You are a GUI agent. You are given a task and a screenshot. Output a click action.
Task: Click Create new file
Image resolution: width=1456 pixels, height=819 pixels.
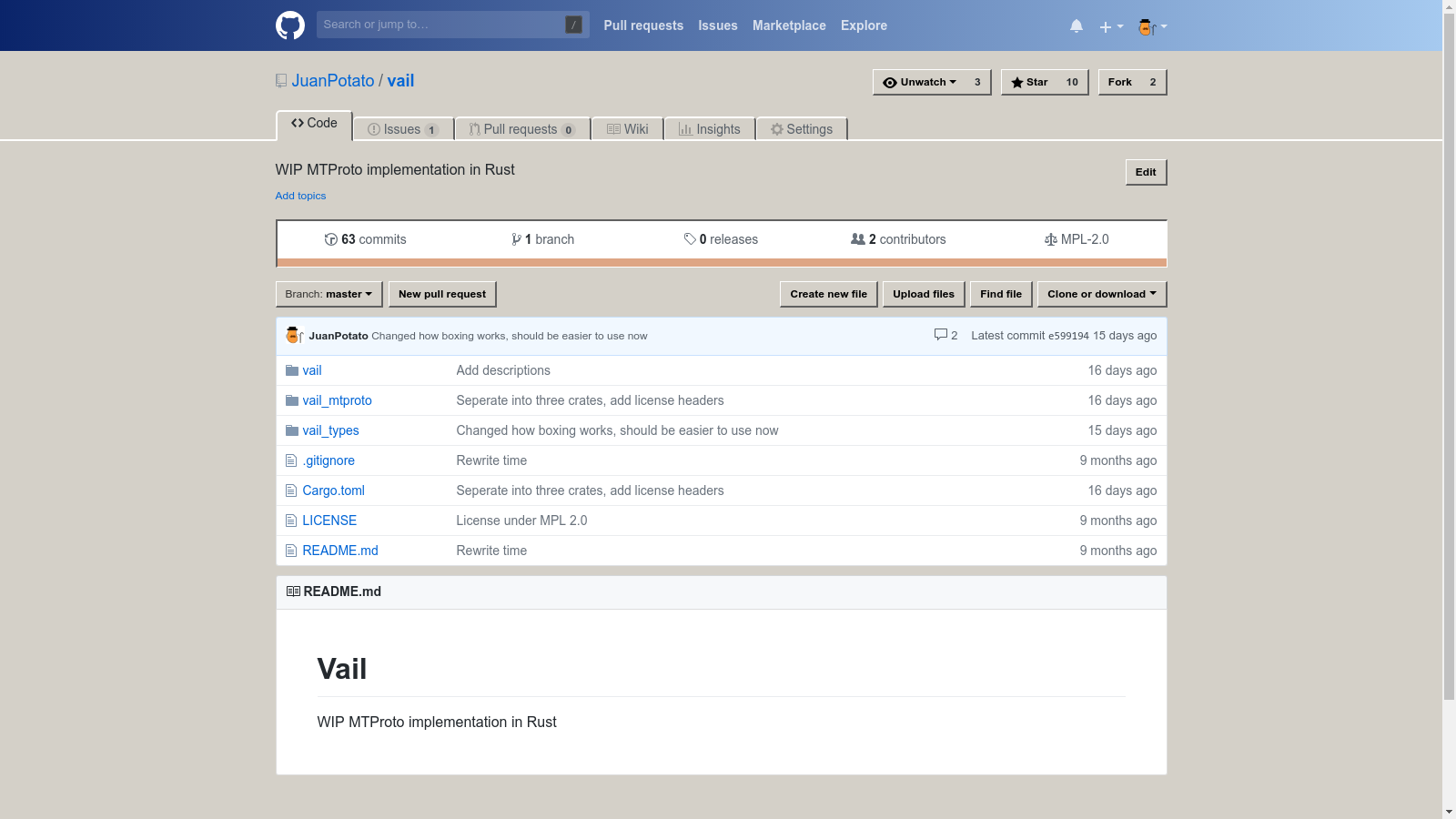pyautogui.click(x=828, y=294)
